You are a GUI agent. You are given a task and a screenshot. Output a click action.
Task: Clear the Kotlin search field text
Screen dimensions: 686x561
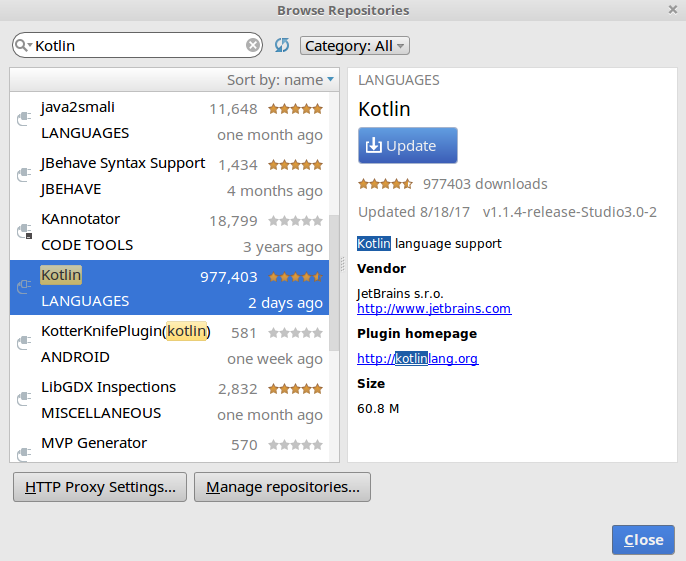click(252, 45)
